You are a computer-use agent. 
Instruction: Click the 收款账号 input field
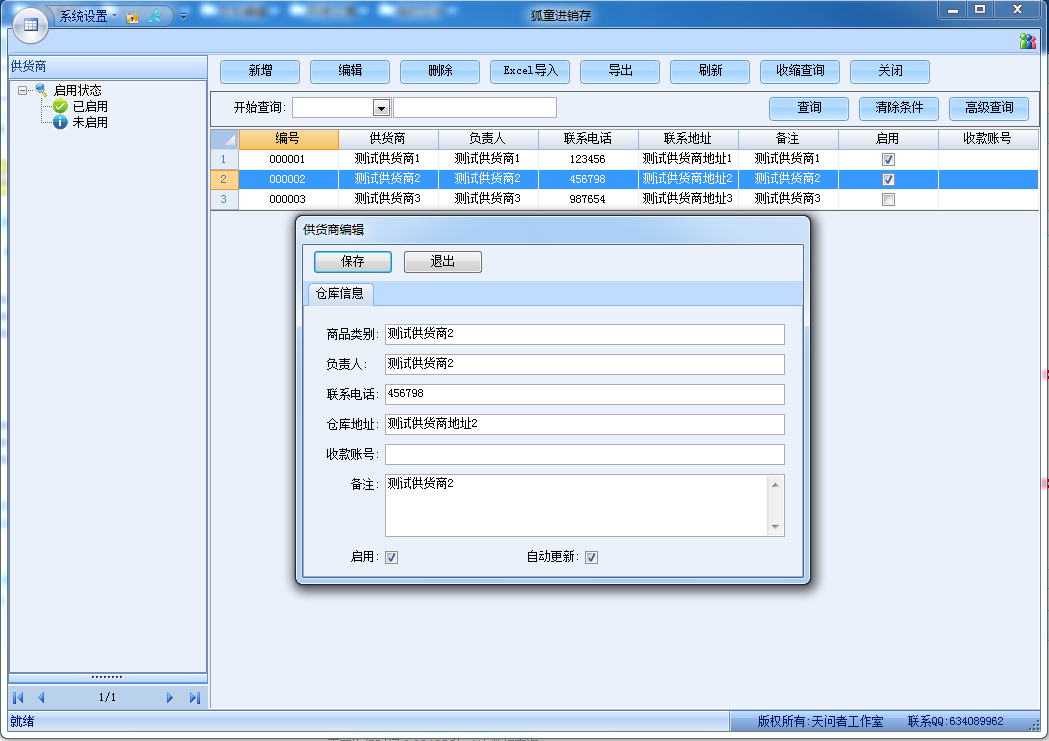[x=584, y=455]
